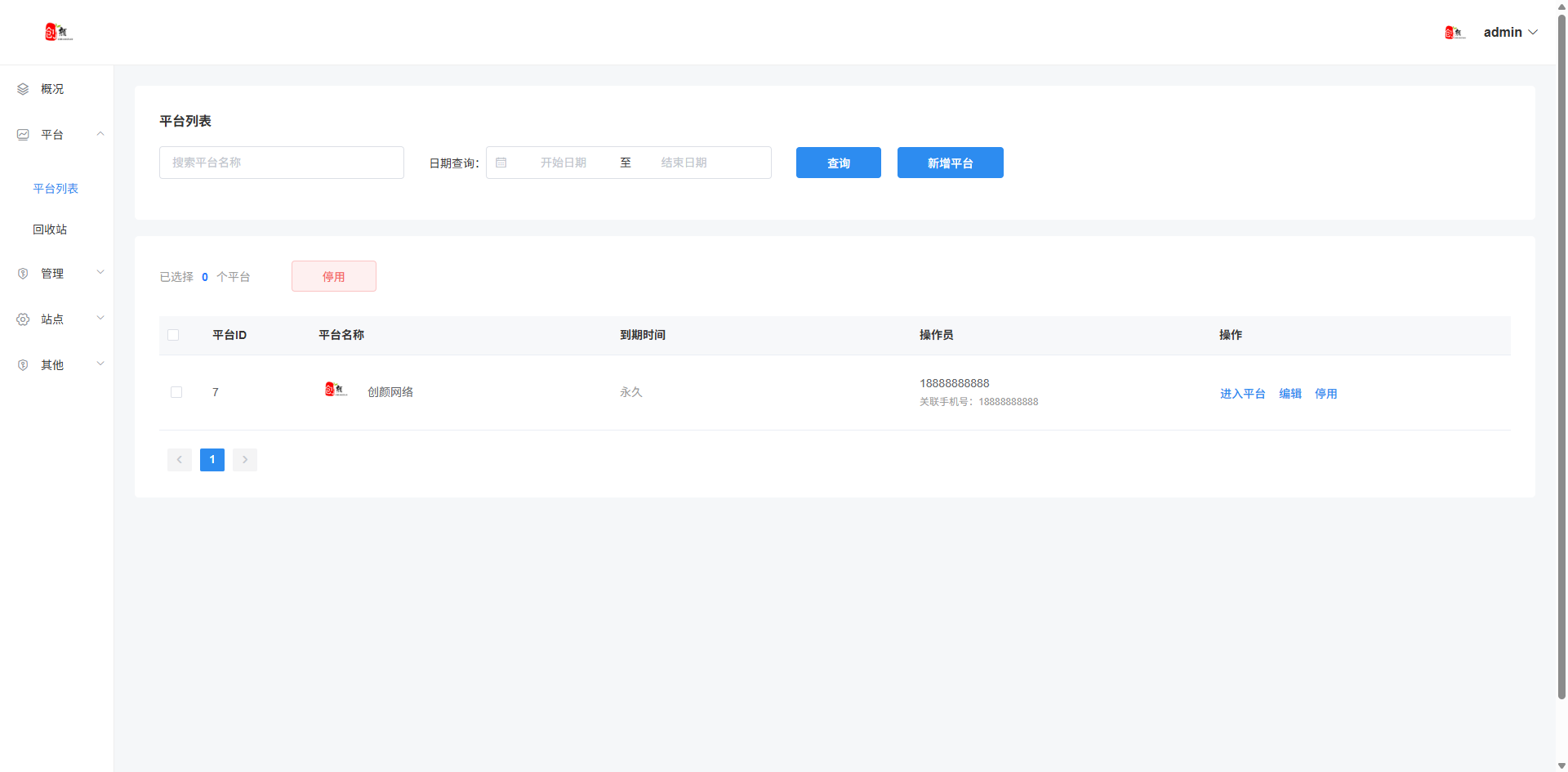Image resolution: width=1568 pixels, height=772 pixels.
Task: Click the scrollbar down arrow
Action: 1561,766
